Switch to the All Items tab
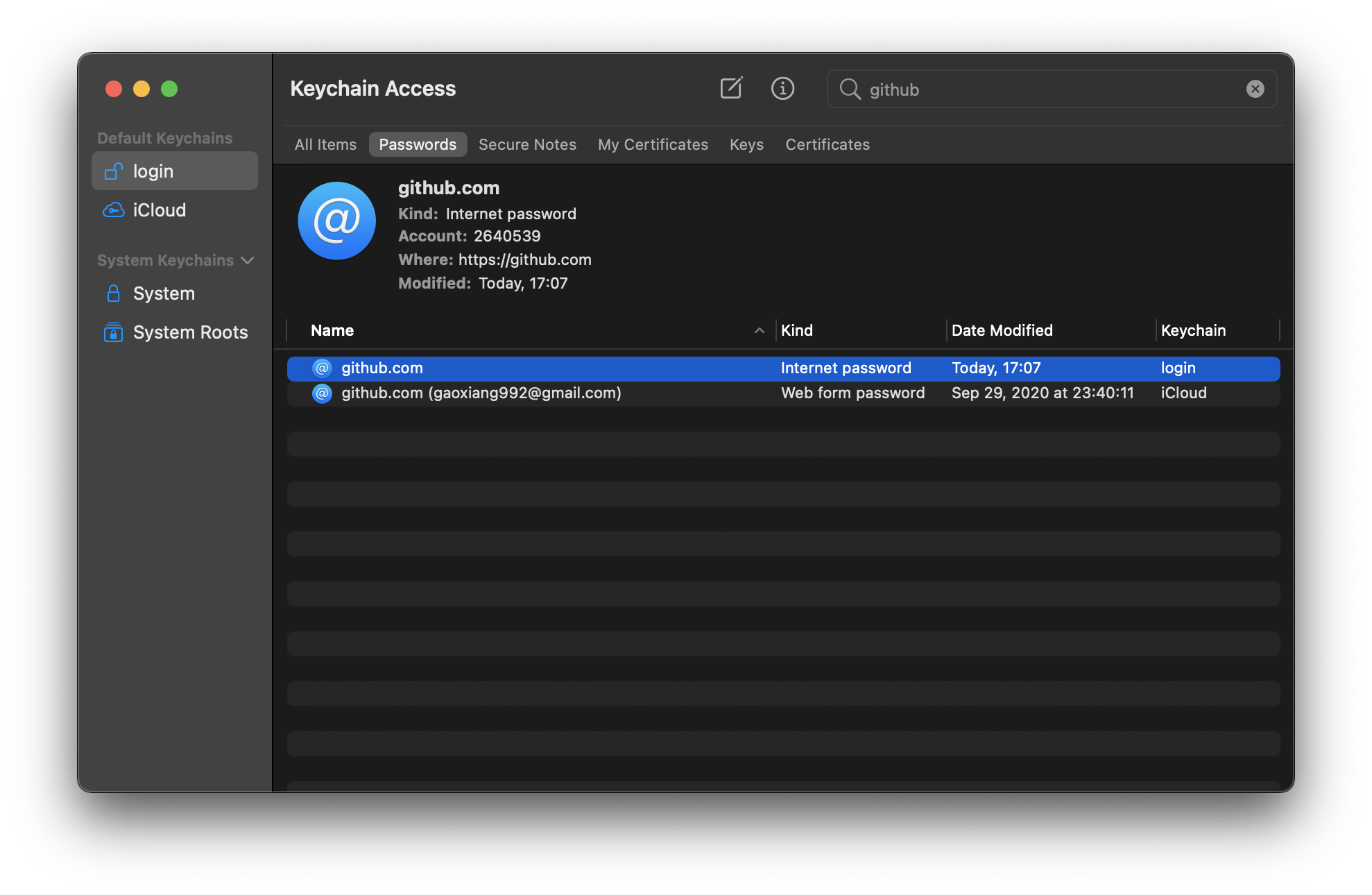Screen dimensions: 1372x895 [x=325, y=144]
